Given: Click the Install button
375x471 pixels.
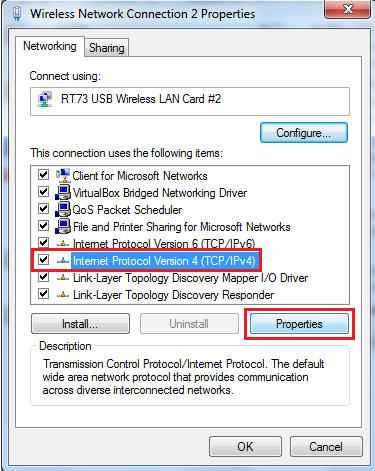Looking at the screenshot, I should (80, 324).
